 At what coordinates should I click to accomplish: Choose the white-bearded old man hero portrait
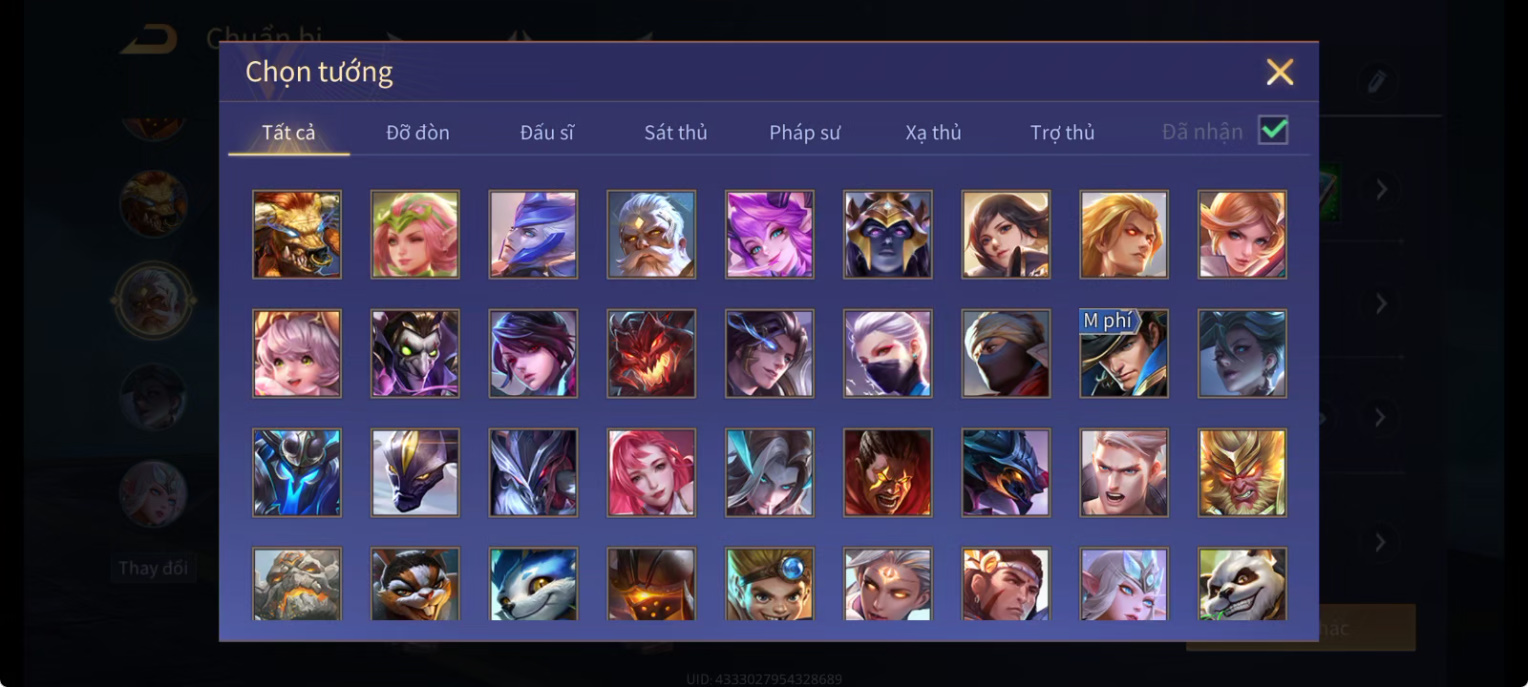[651, 234]
